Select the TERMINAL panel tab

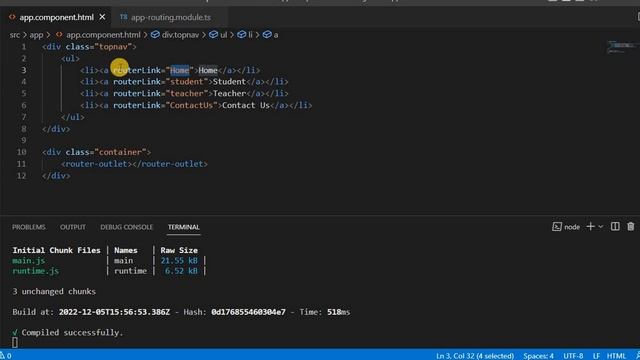[184, 227]
